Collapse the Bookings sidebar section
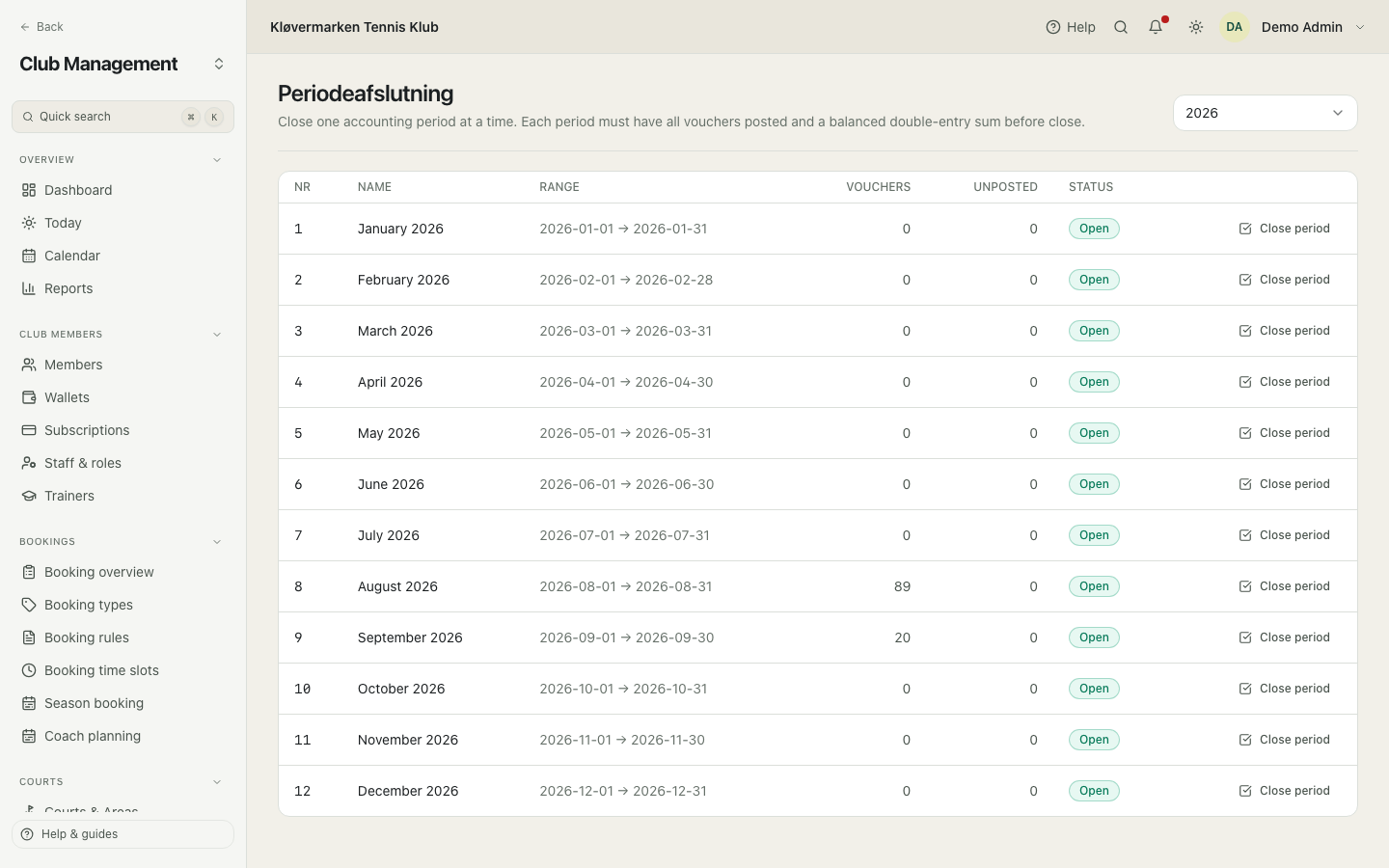 coord(217,542)
